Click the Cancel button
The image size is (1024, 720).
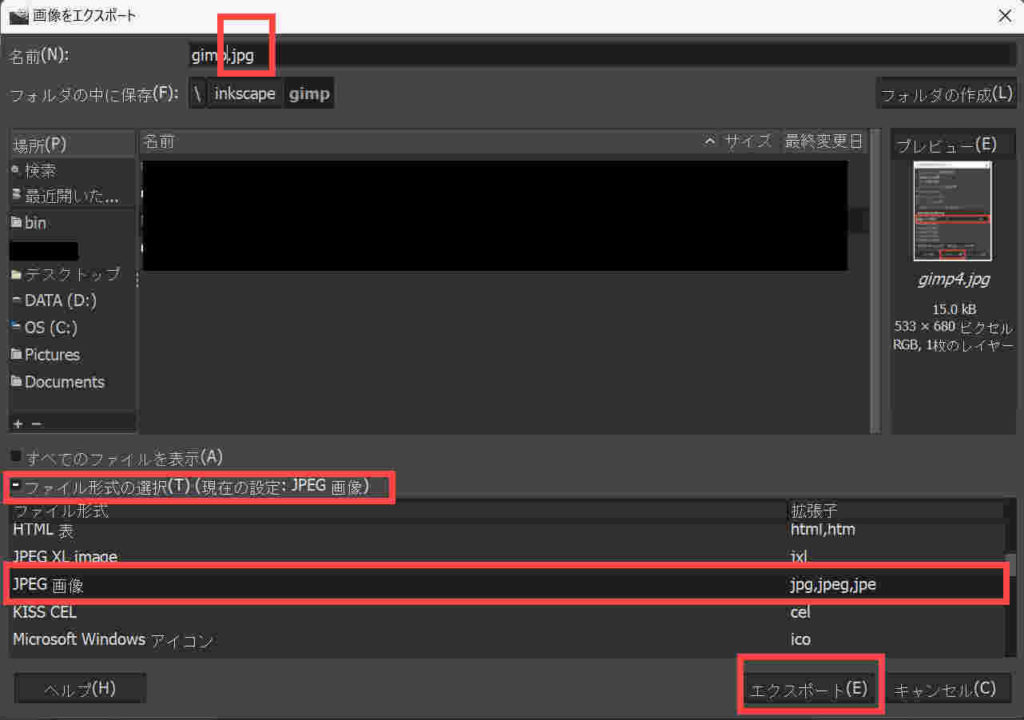[x=945, y=688]
